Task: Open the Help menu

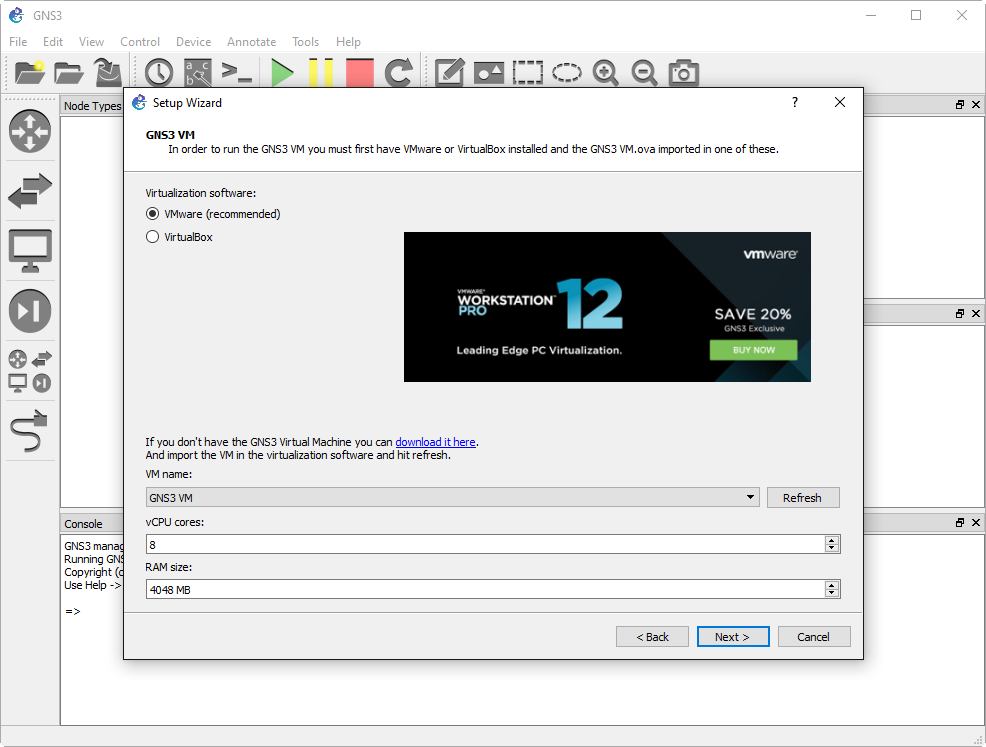Action: pyautogui.click(x=348, y=42)
